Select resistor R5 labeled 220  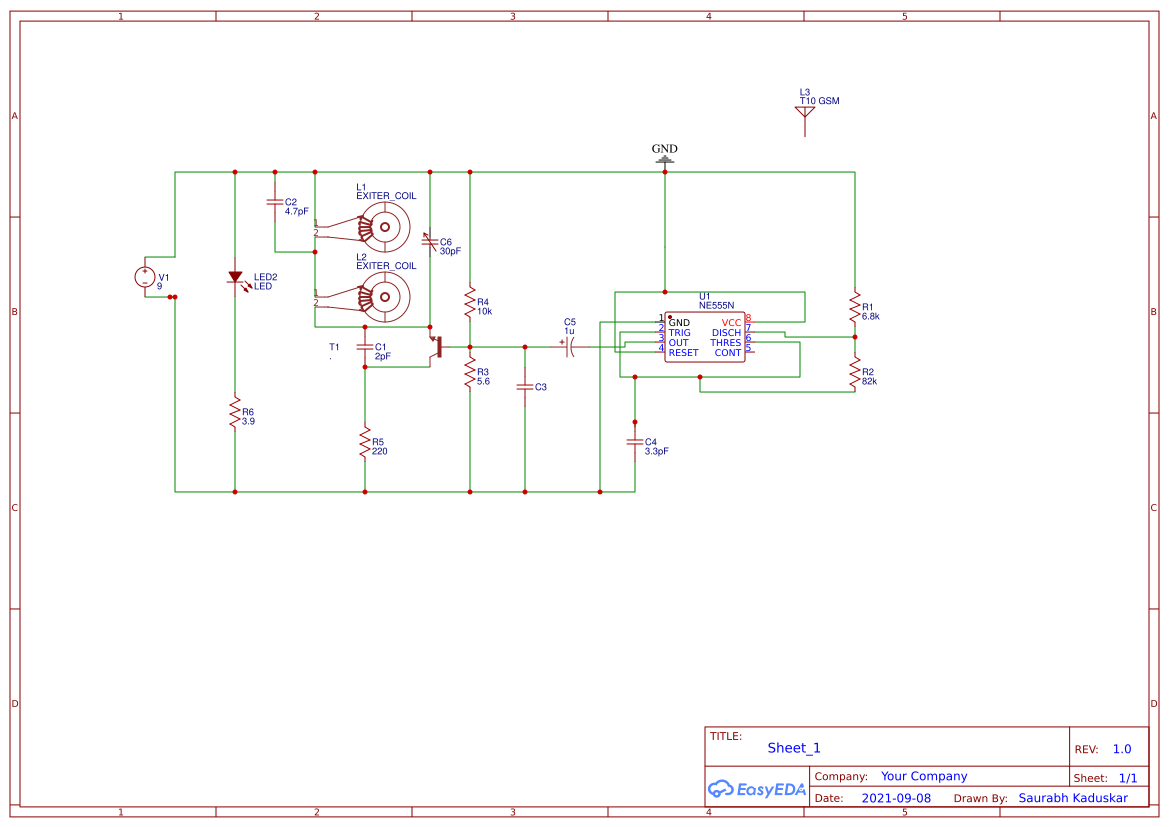pos(364,444)
